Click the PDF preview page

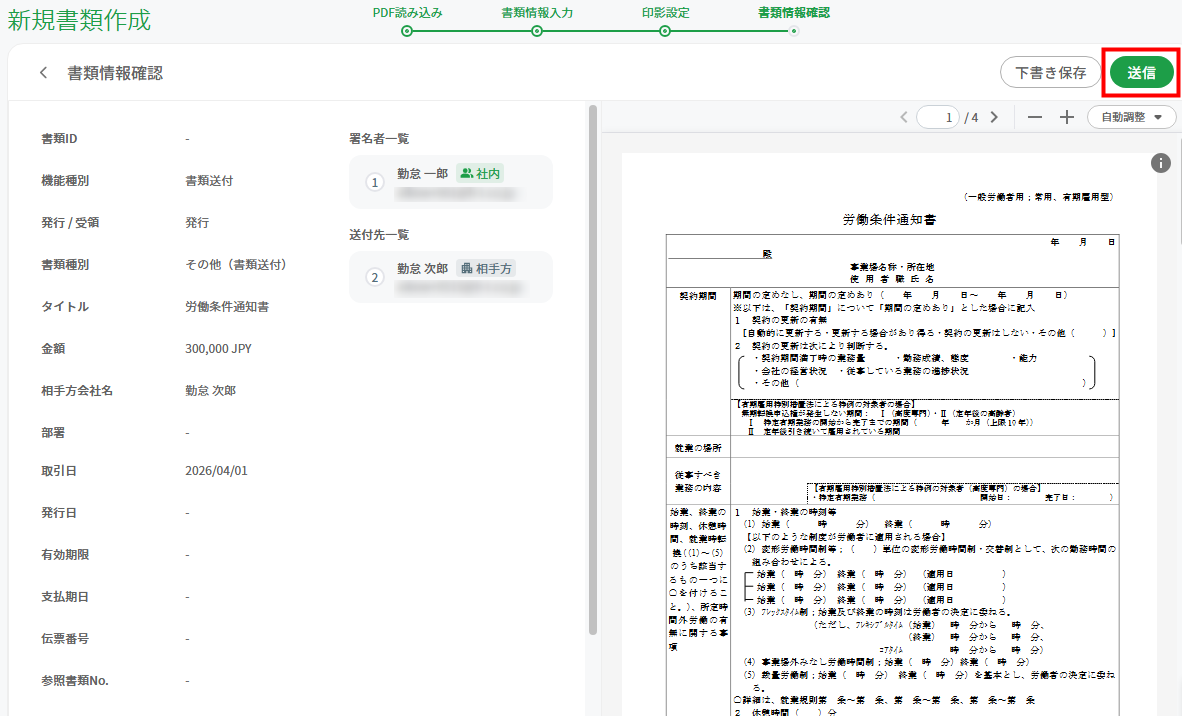click(x=890, y=436)
